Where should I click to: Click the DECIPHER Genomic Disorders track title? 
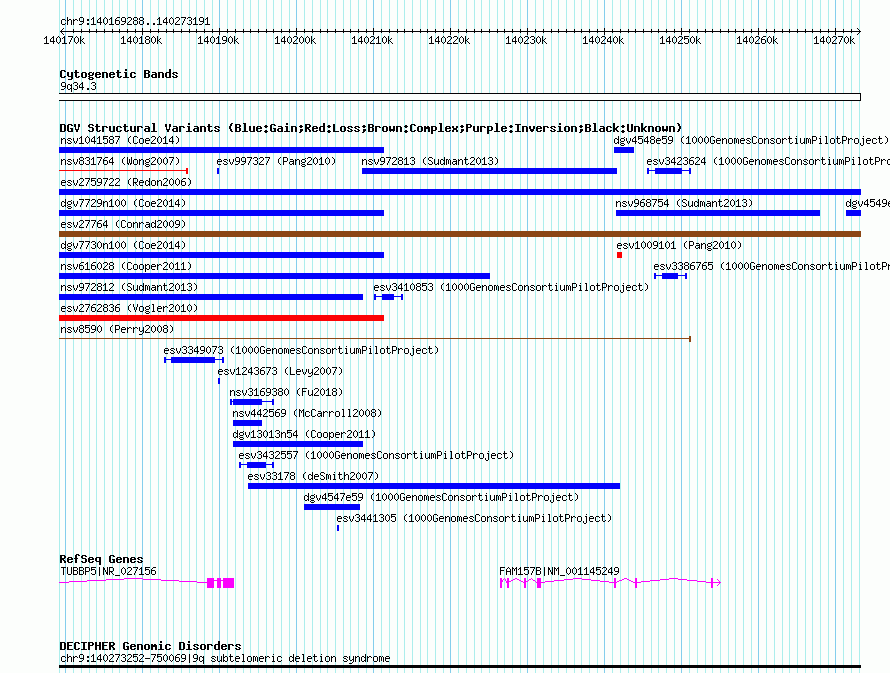pos(150,646)
